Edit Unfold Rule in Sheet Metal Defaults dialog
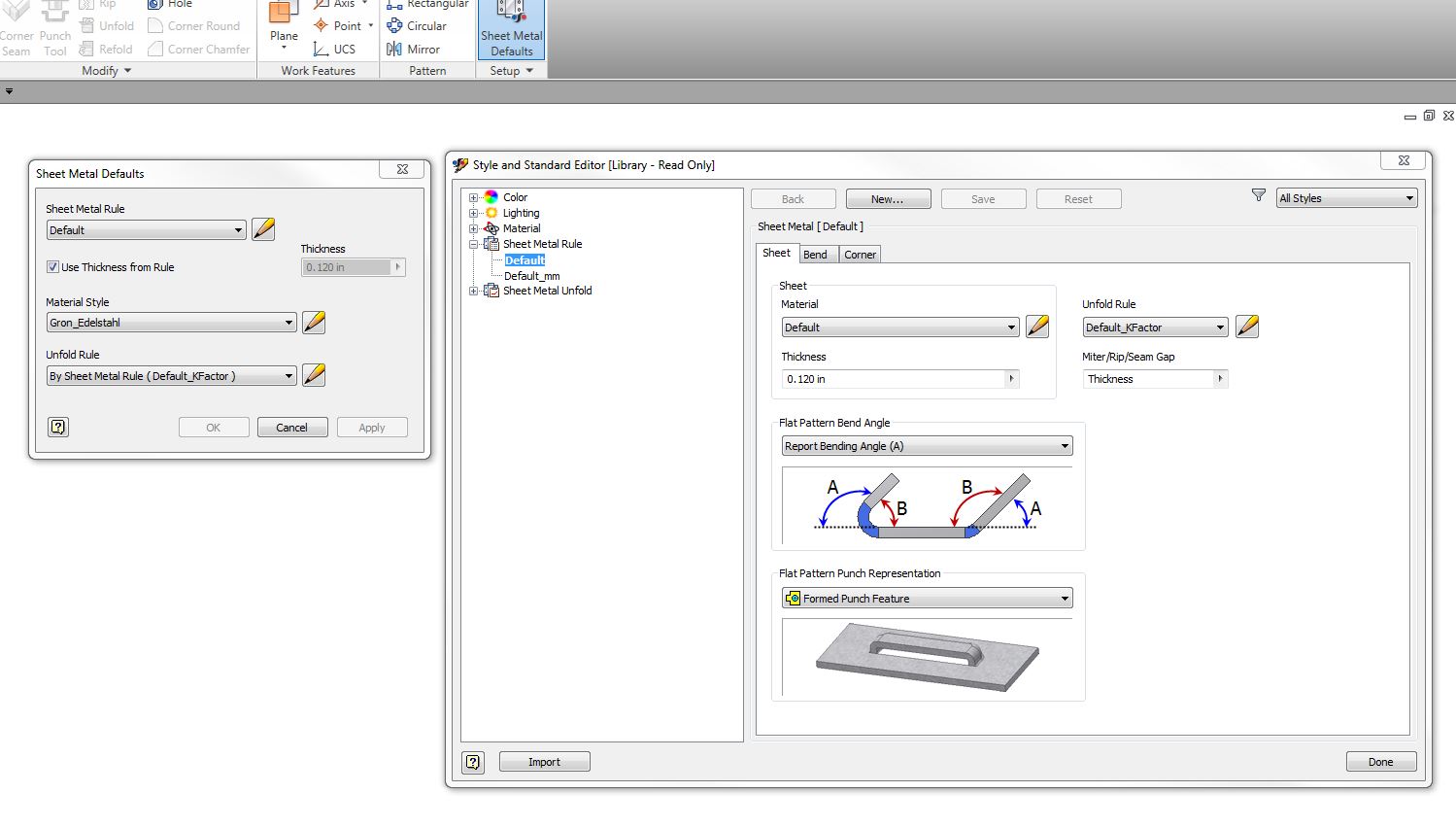Screen dimensions: 1456x827 point(314,375)
